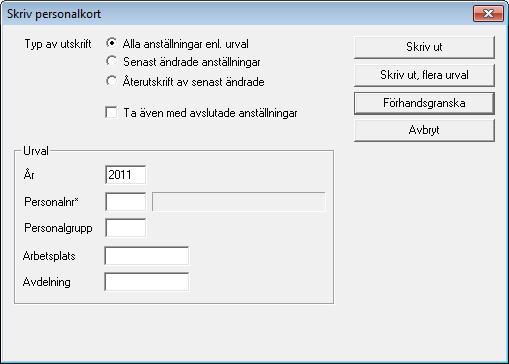Click the 'Urval' group label
This screenshot has width=509, height=364.
tap(36, 151)
